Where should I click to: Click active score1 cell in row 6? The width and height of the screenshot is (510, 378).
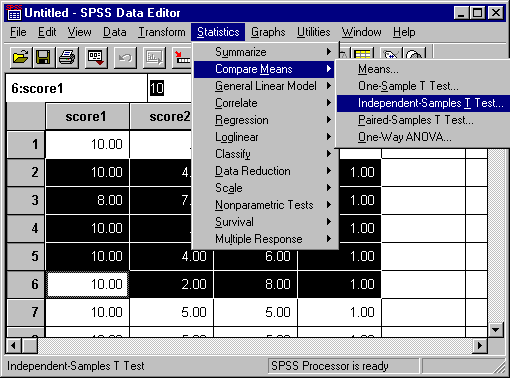click(x=87, y=284)
